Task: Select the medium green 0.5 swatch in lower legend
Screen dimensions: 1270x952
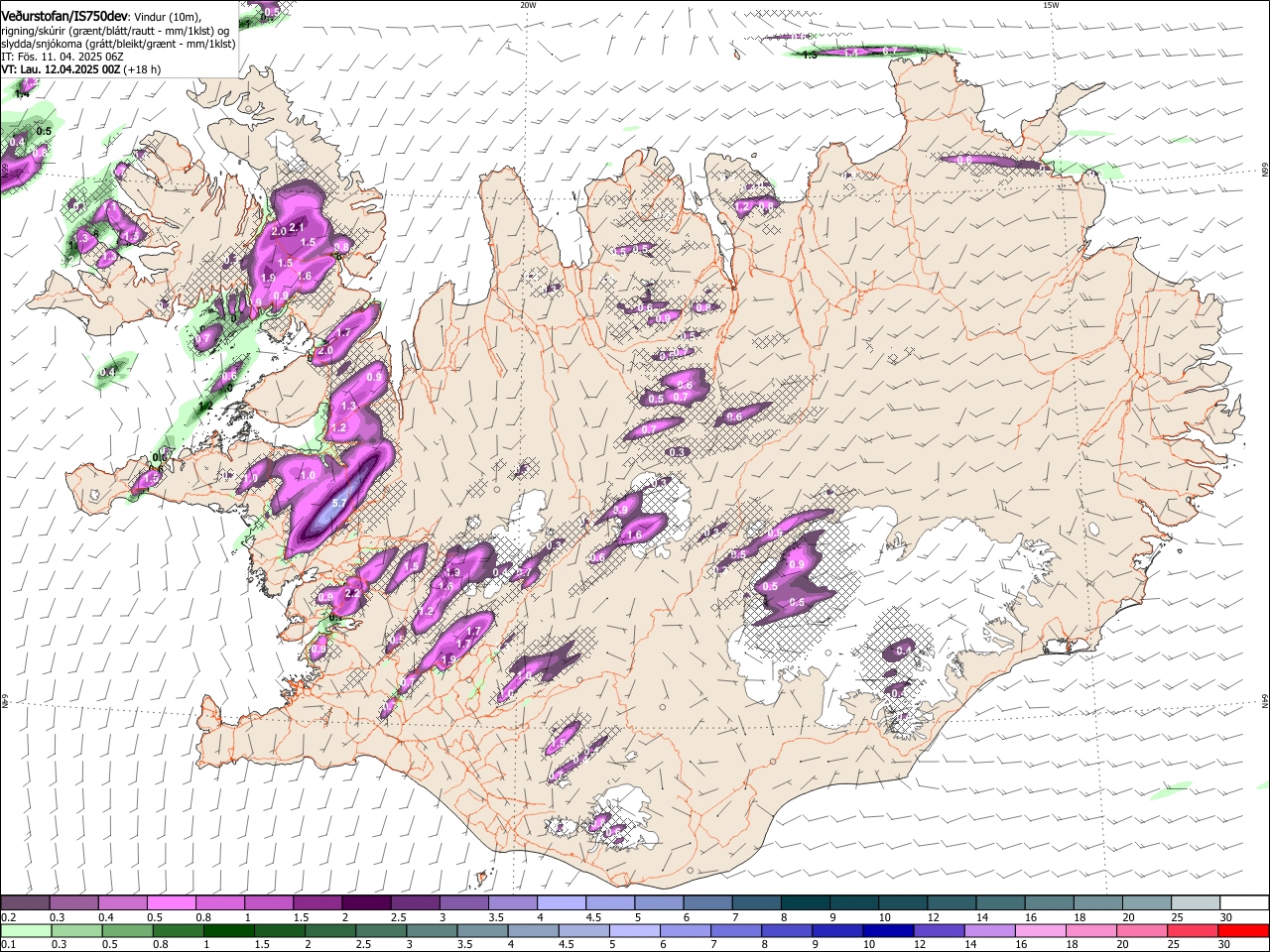Action: pyautogui.click(x=127, y=930)
